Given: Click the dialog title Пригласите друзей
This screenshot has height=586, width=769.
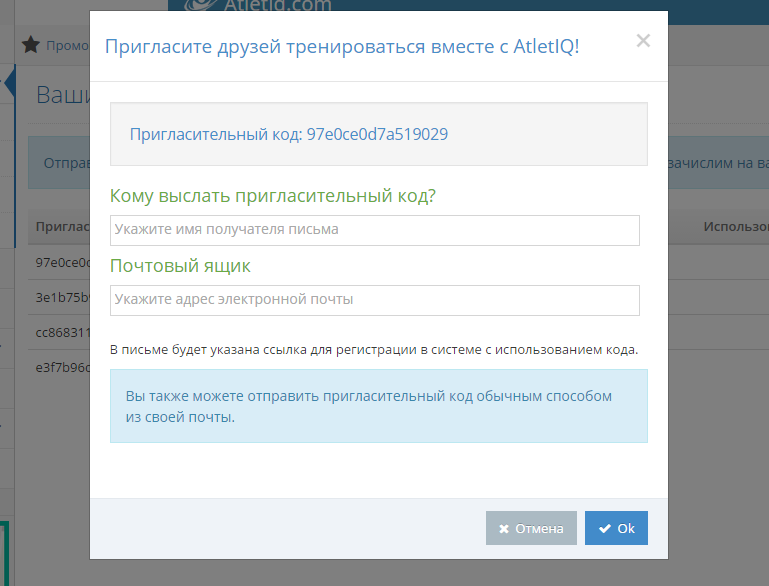Looking at the screenshot, I should point(342,47).
